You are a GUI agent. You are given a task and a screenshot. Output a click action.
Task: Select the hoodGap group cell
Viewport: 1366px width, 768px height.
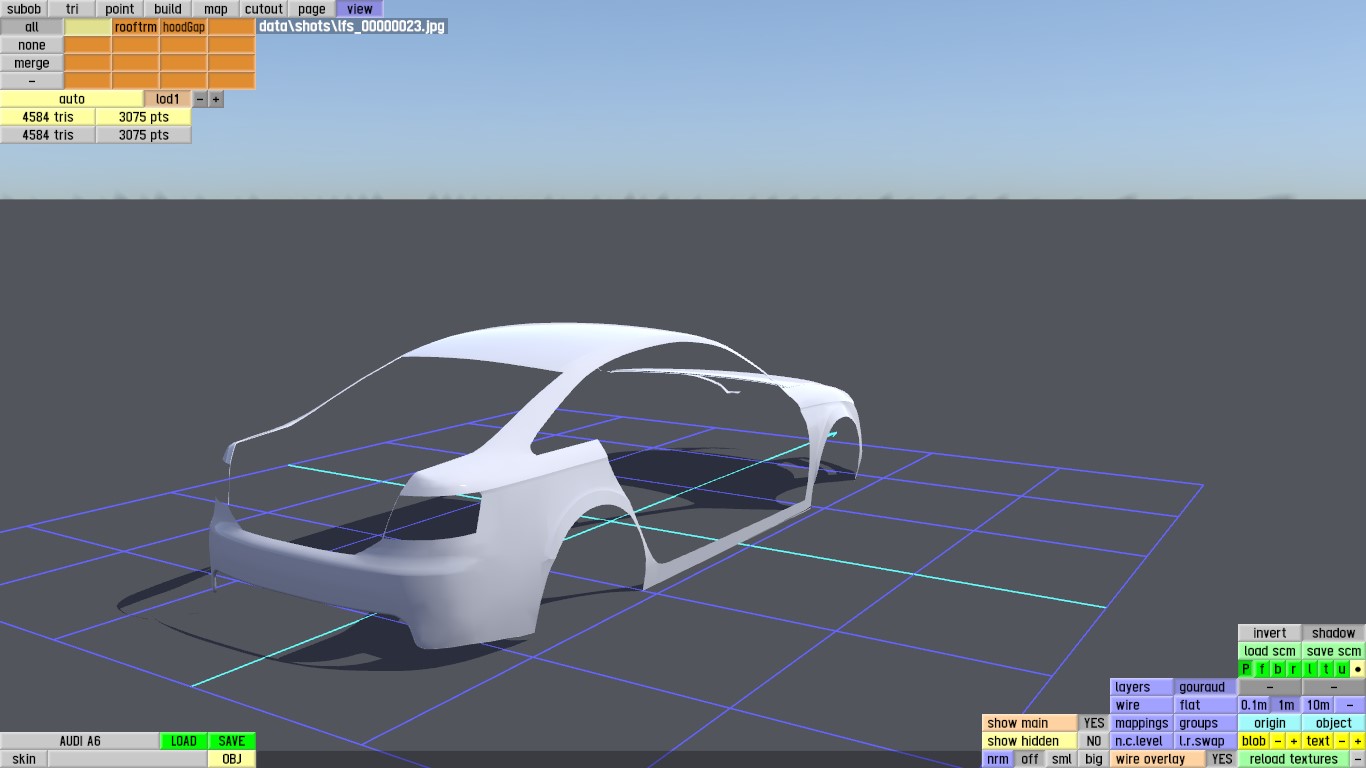(184, 27)
